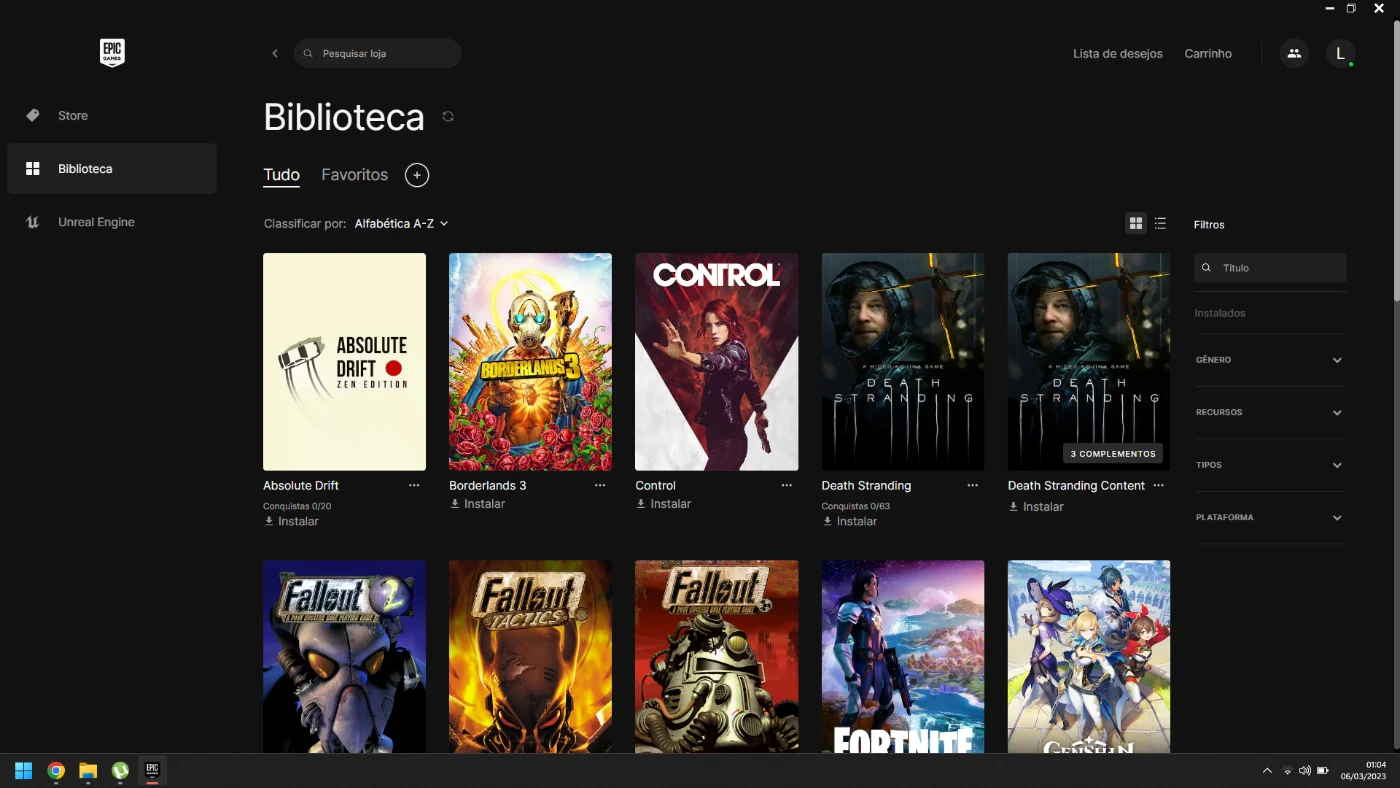Open the profile avatar menu
1400x788 pixels.
1341,53
